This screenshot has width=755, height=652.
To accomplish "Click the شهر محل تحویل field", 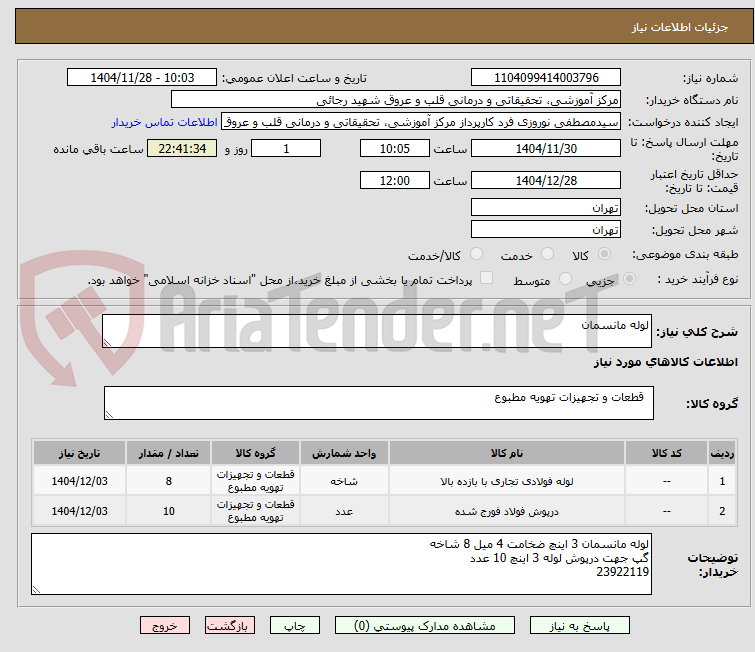I will pyautogui.click(x=546, y=229).
